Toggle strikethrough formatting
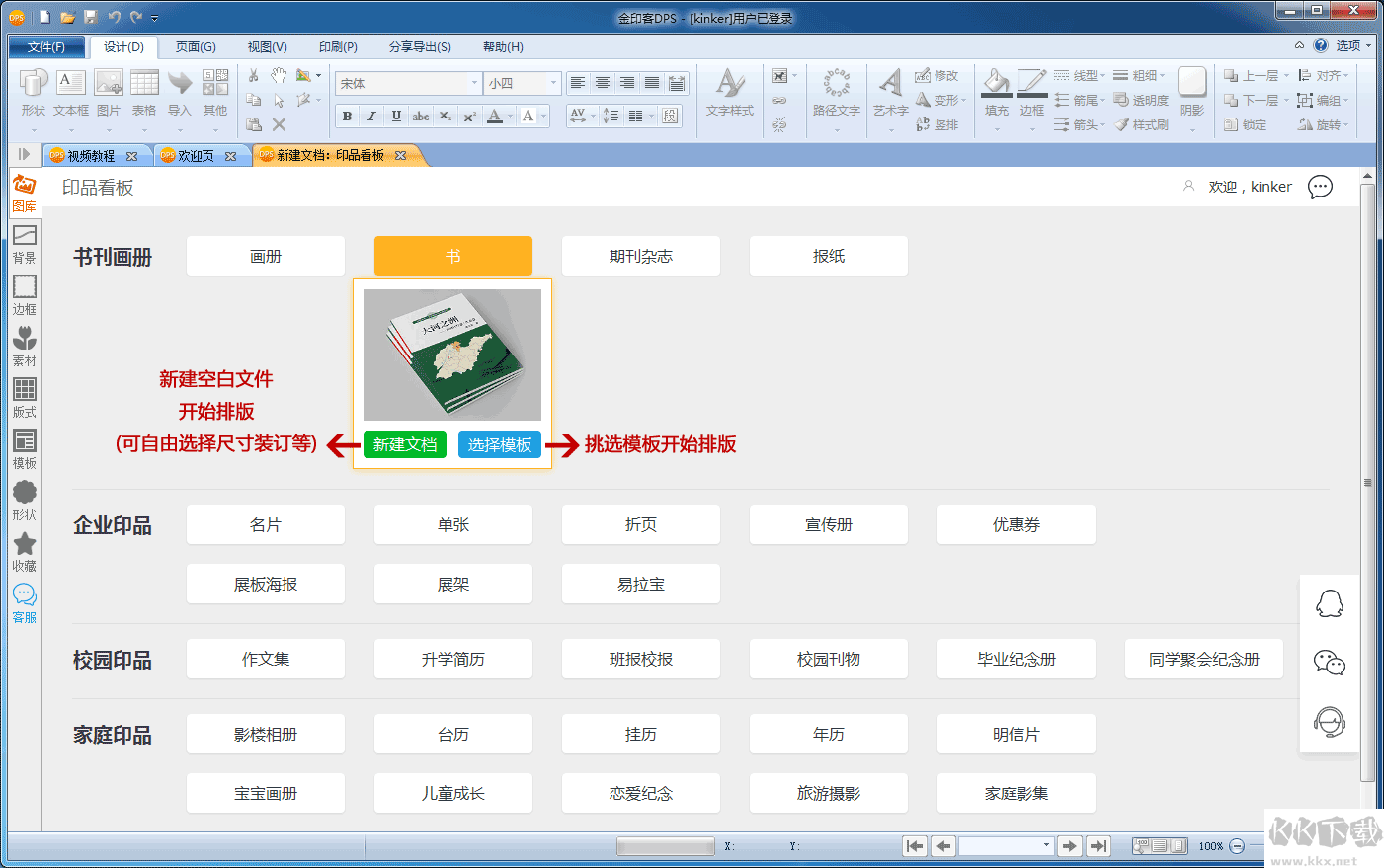 (x=421, y=116)
